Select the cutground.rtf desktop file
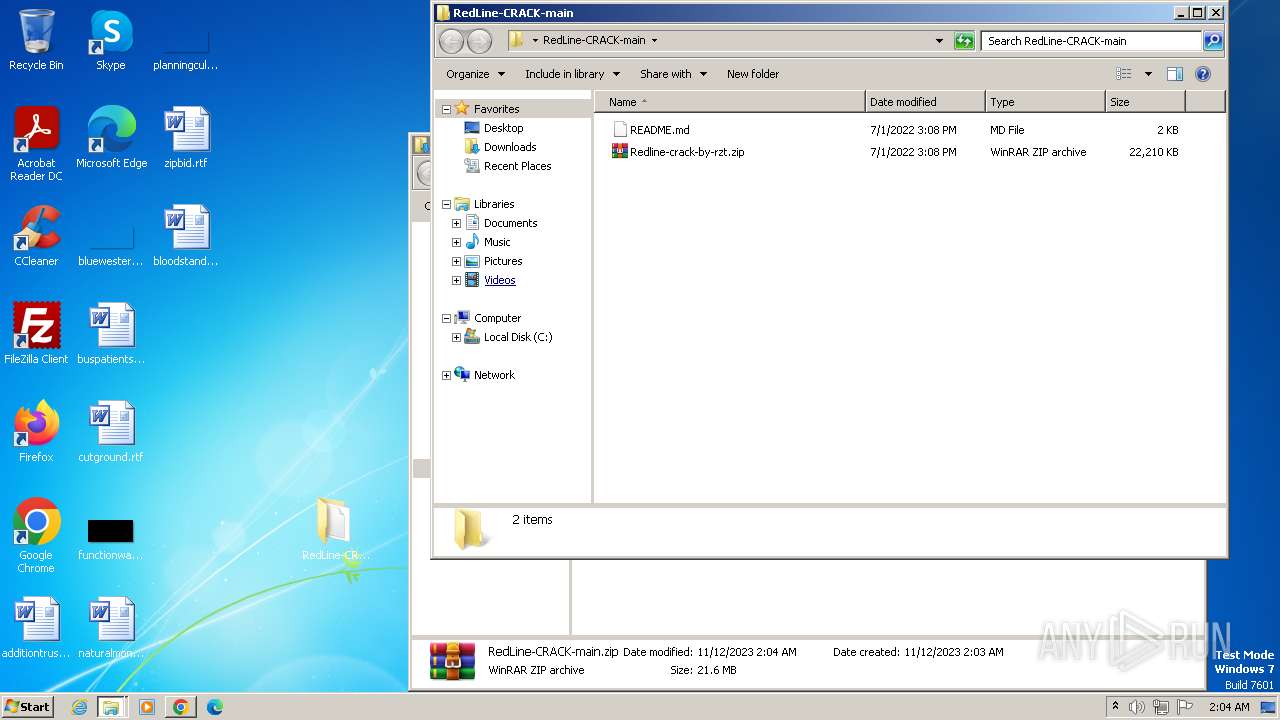The image size is (1280, 720). tap(111, 432)
